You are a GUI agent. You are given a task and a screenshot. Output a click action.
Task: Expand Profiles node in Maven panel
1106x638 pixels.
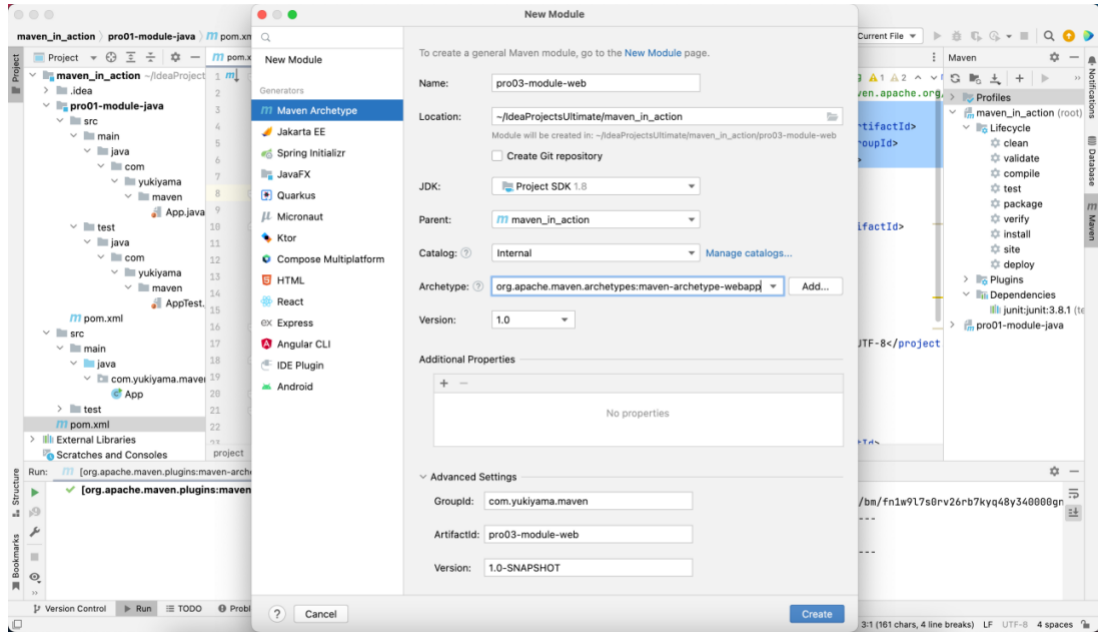coord(953,97)
